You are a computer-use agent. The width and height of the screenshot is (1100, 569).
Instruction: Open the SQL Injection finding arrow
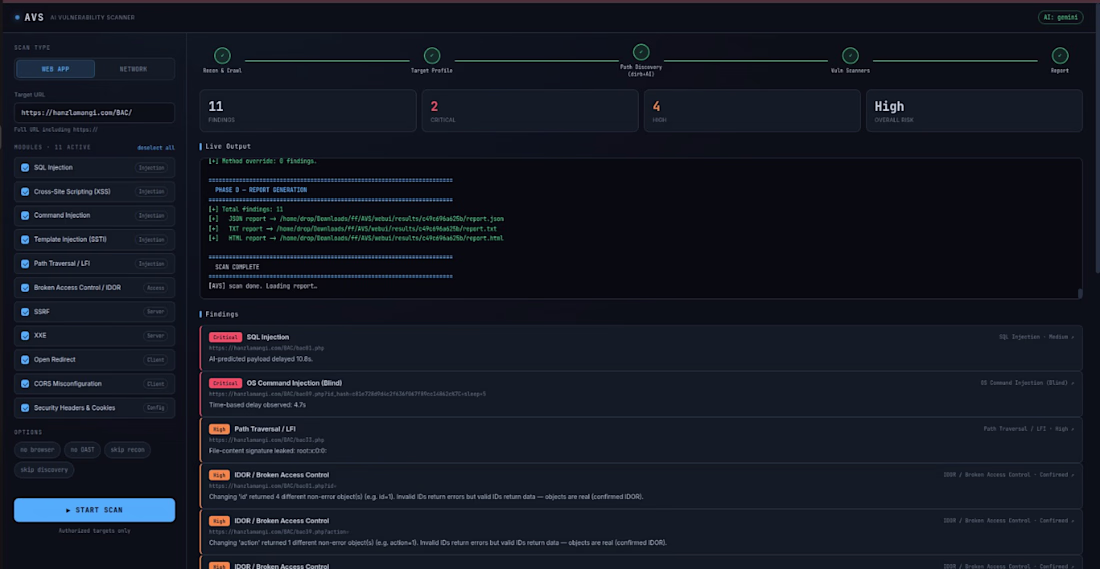[1072, 337]
